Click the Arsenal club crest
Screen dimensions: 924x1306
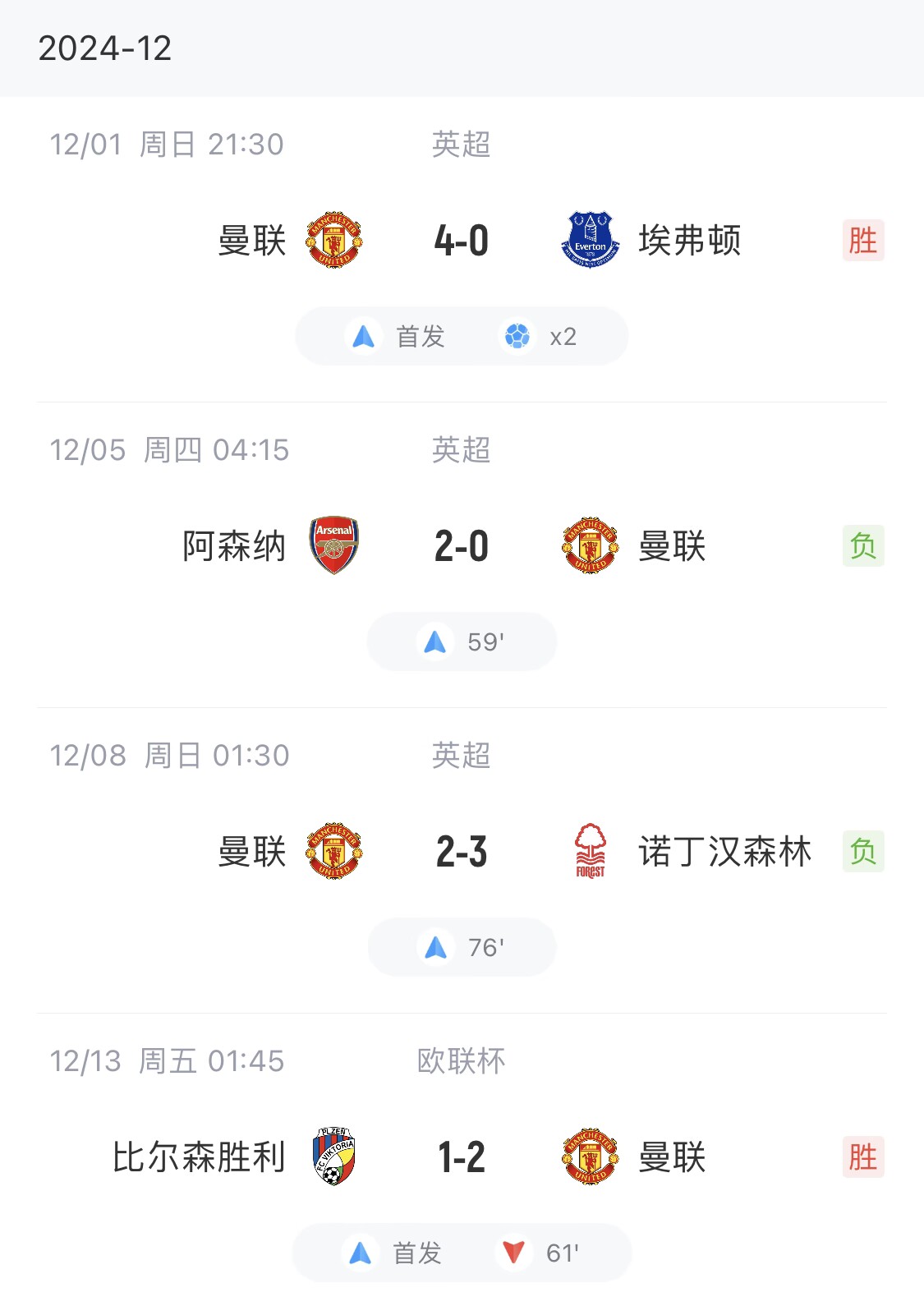[x=333, y=545]
